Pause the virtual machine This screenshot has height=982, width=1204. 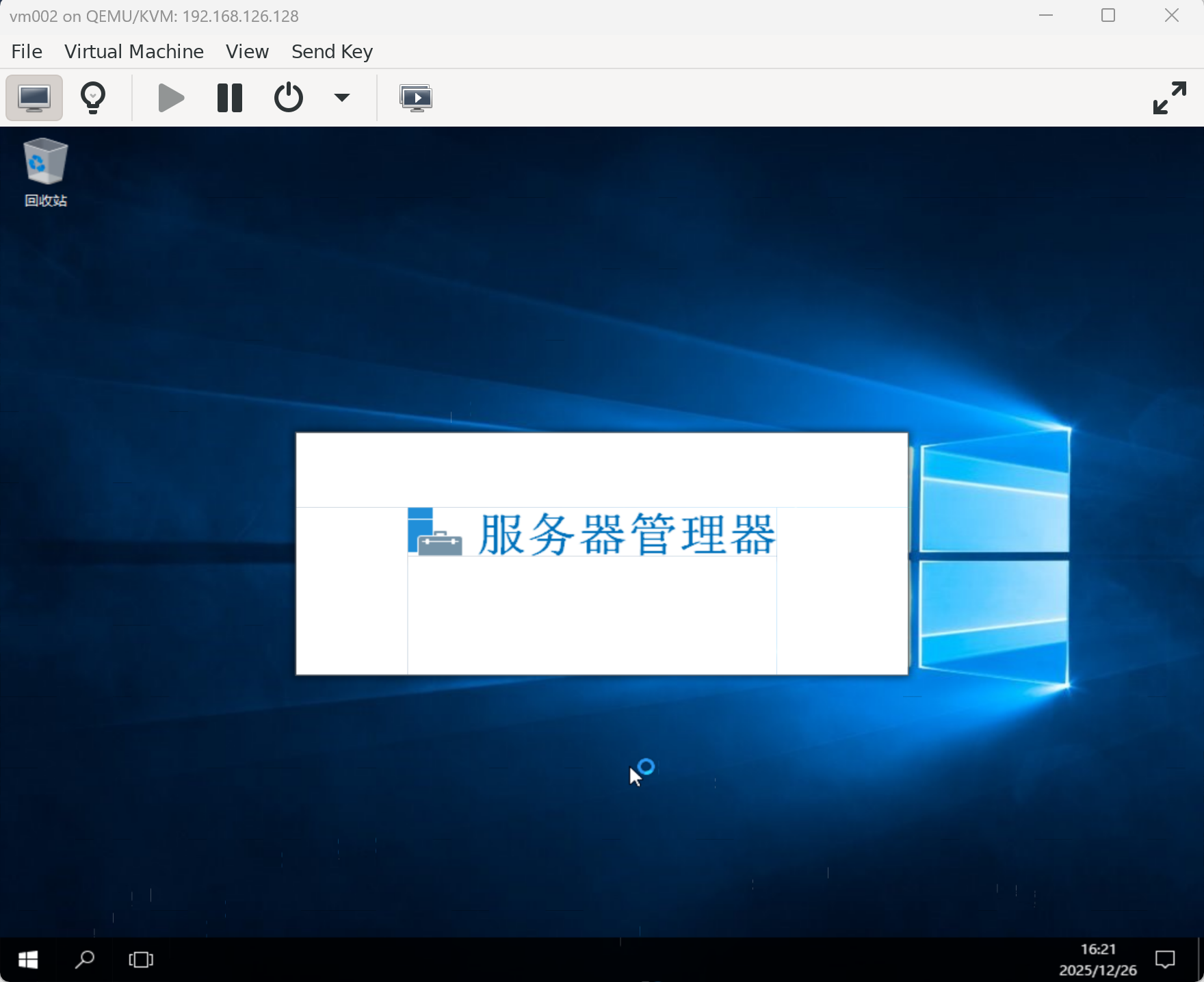click(x=230, y=97)
